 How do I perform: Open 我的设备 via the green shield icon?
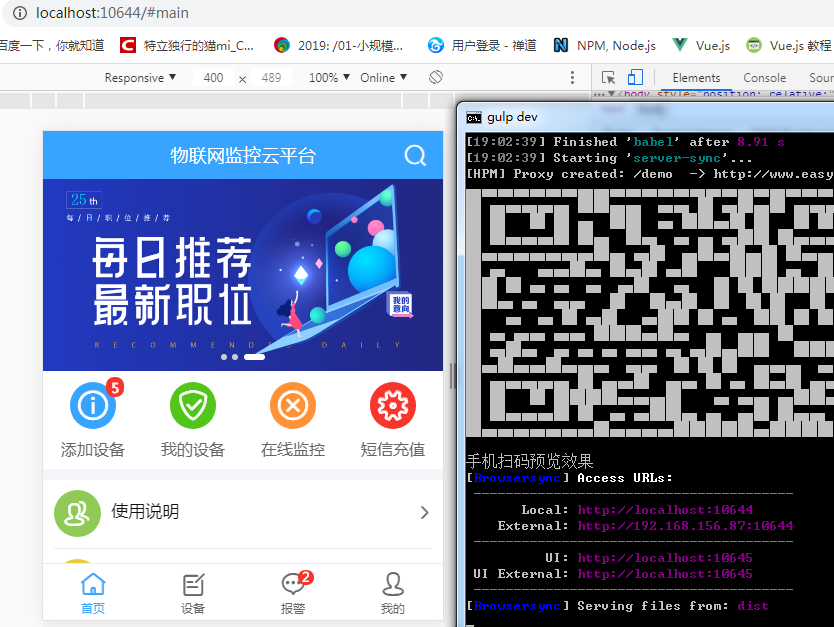click(x=192, y=406)
